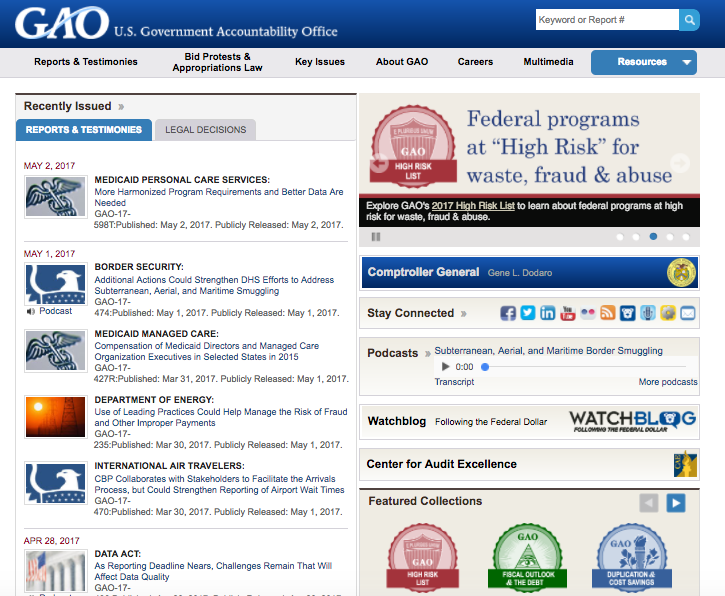Image resolution: width=725 pixels, height=596 pixels.
Task: Open Medicaid Personal Care Services report link
Action: pos(219,197)
